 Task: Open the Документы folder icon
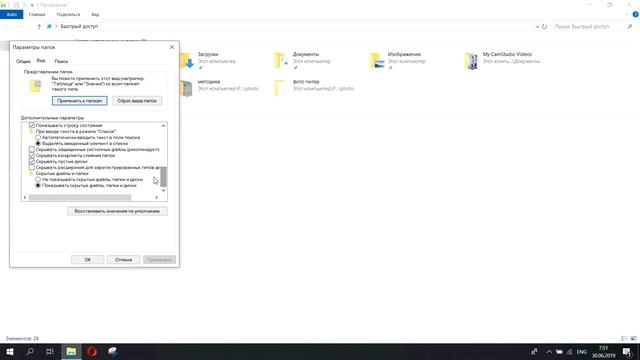281,61
